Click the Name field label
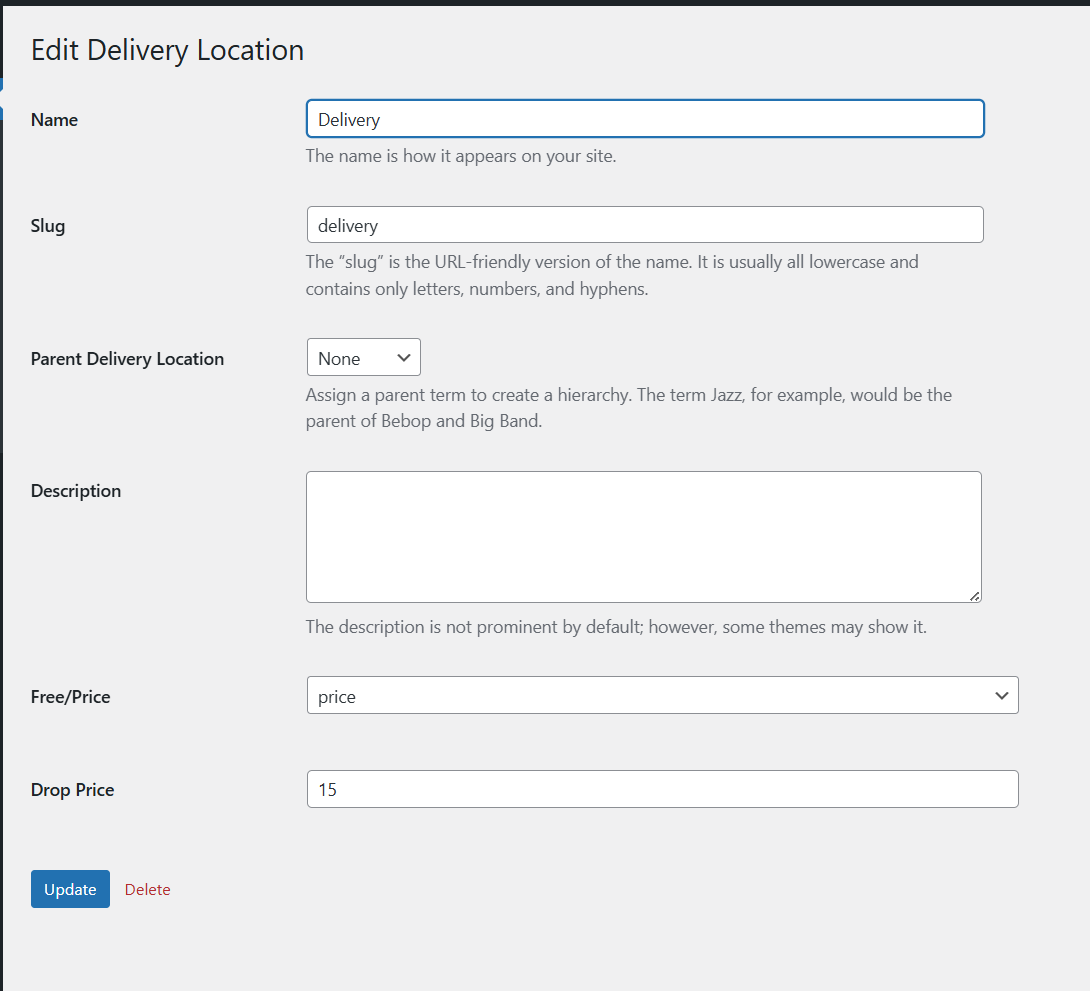 (54, 120)
